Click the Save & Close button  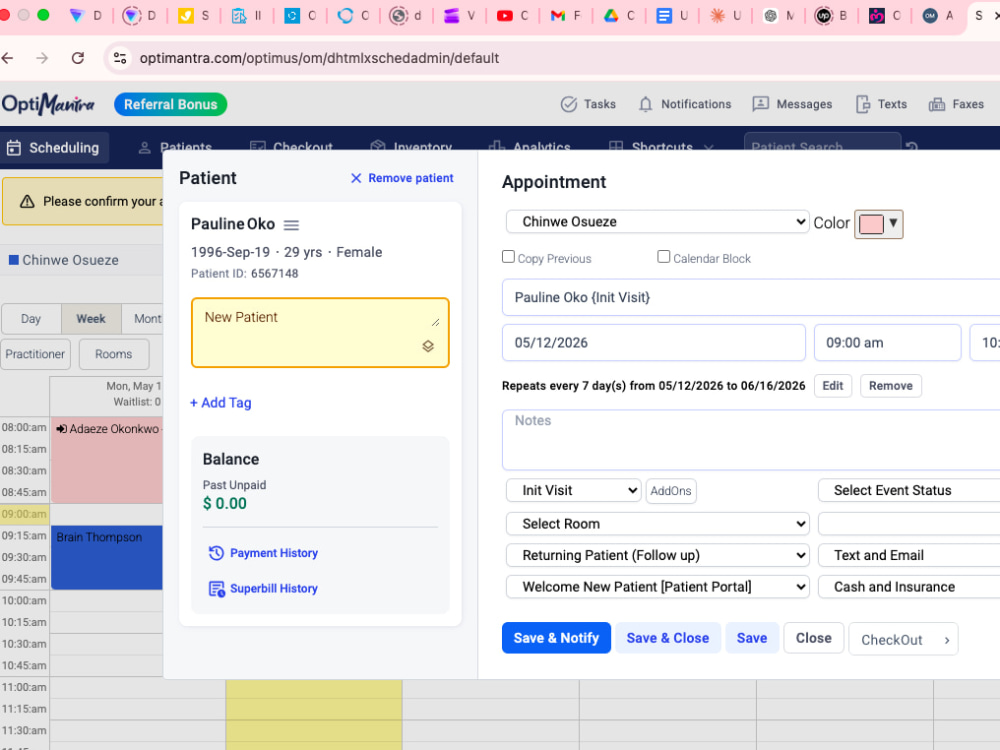tap(668, 638)
